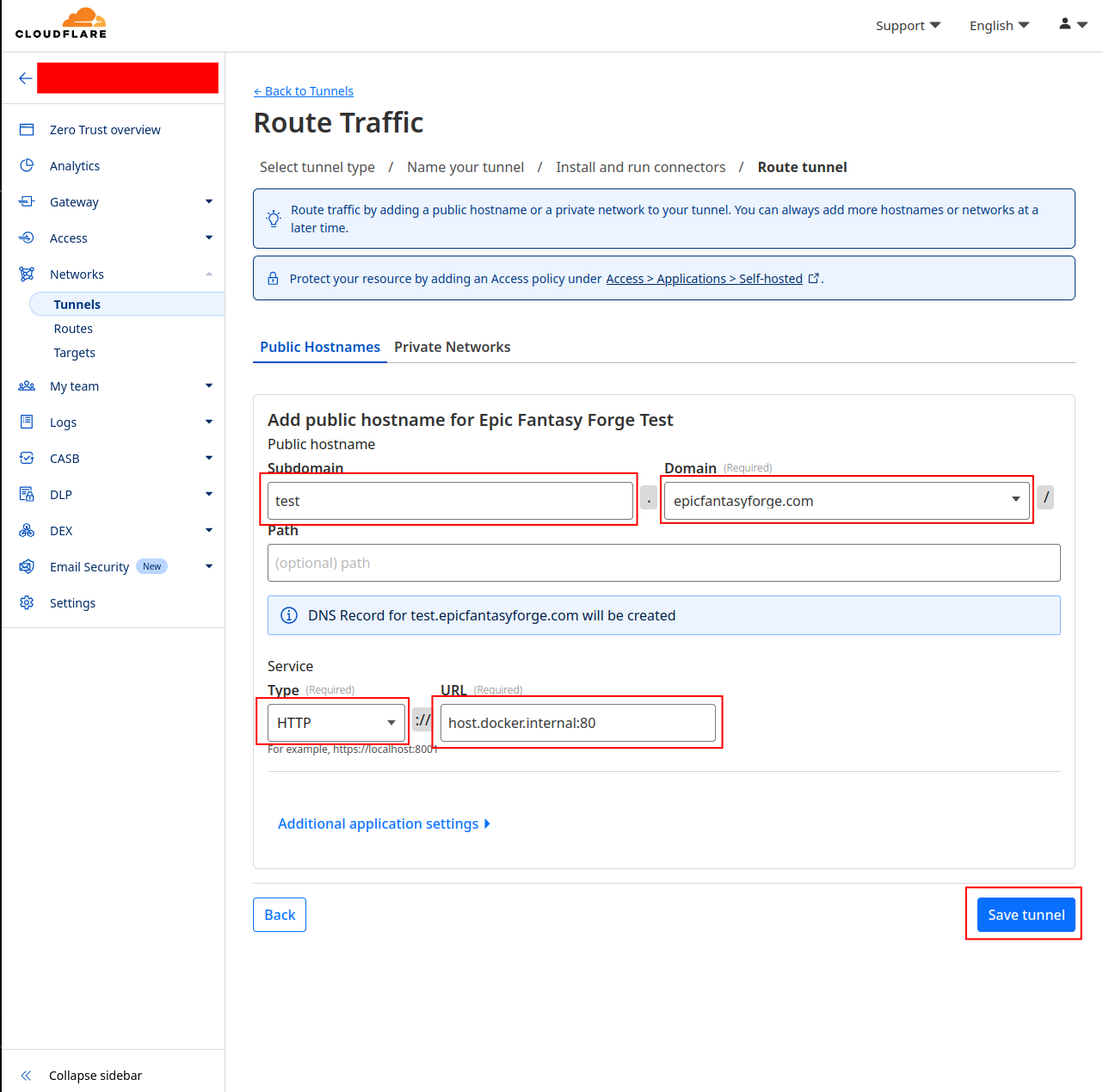The height and width of the screenshot is (1092, 1103).
Task: Follow the Back to Tunnels link
Action: click(304, 91)
